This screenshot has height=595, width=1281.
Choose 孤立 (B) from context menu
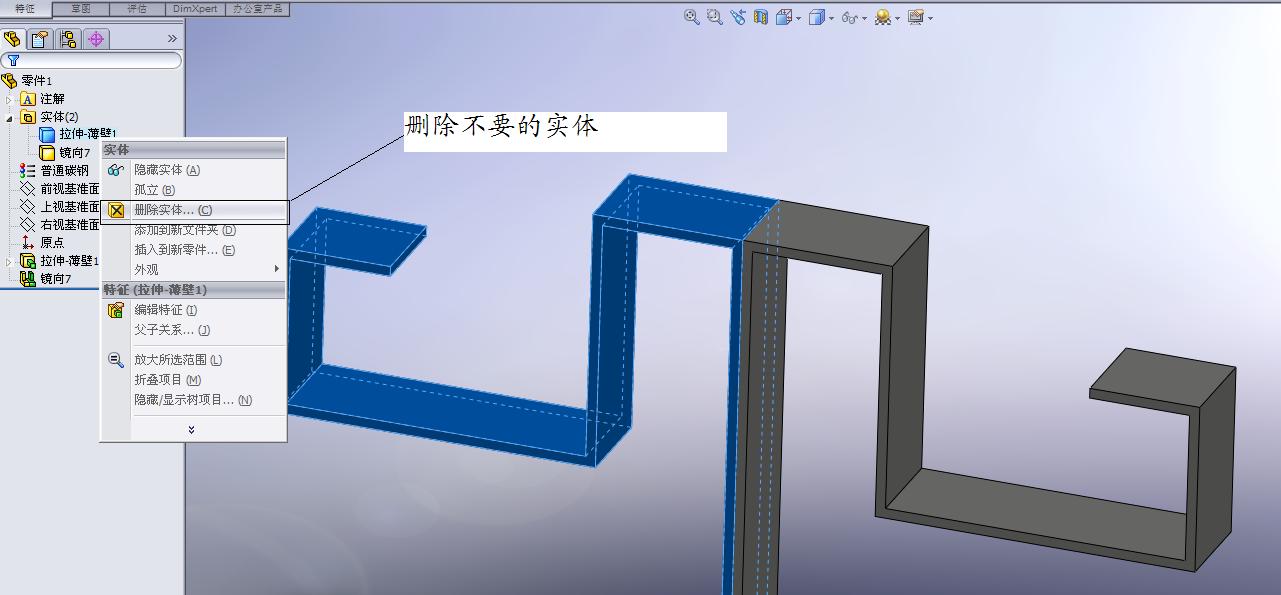(x=193, y=190)
